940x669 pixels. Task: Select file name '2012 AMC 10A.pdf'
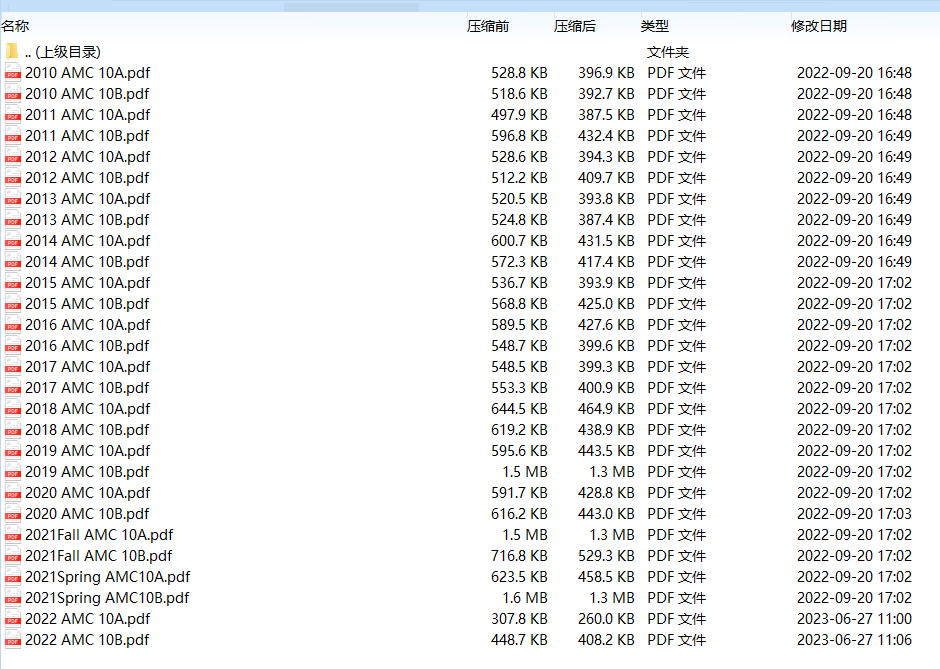[88, 156]
